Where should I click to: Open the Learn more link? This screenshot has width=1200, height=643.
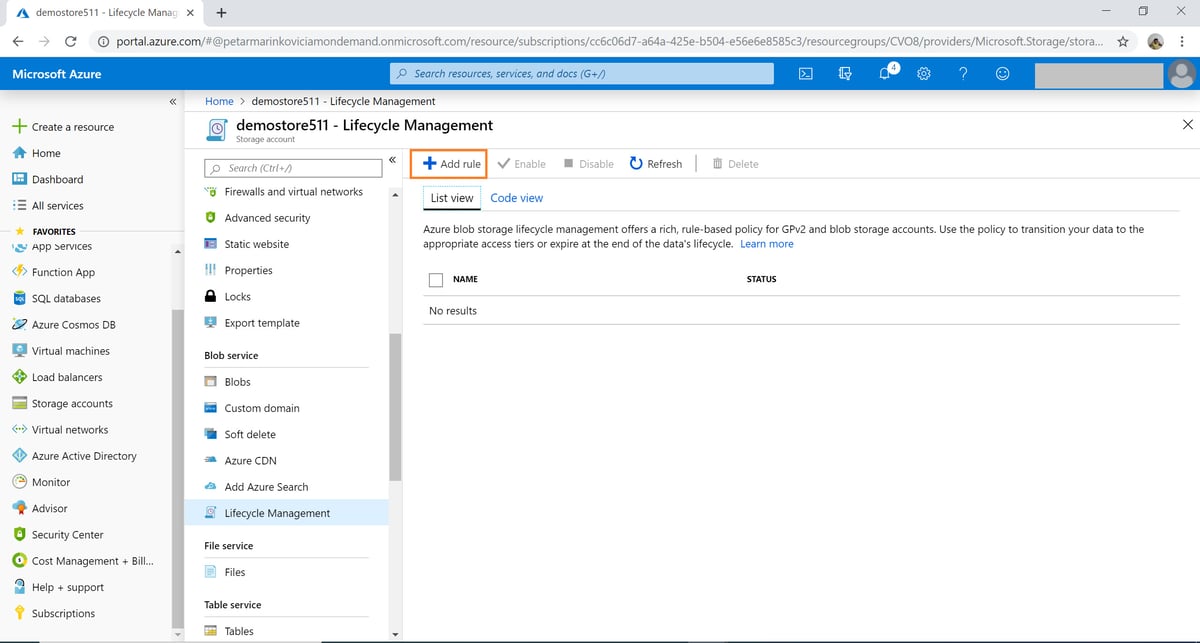766,243
